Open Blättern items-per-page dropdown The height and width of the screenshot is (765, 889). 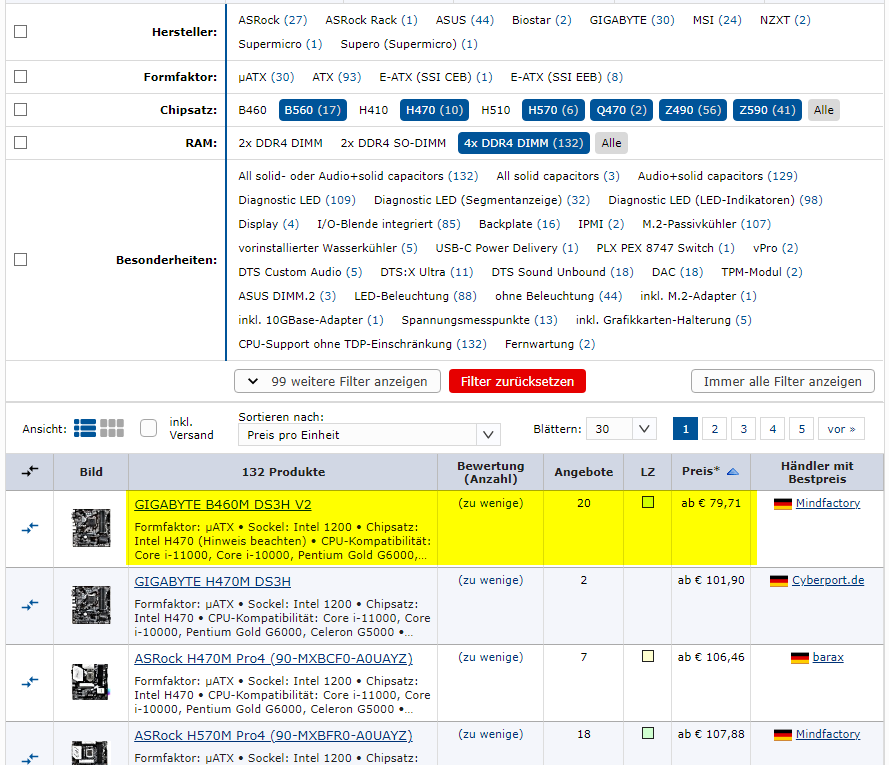[621, 429]
